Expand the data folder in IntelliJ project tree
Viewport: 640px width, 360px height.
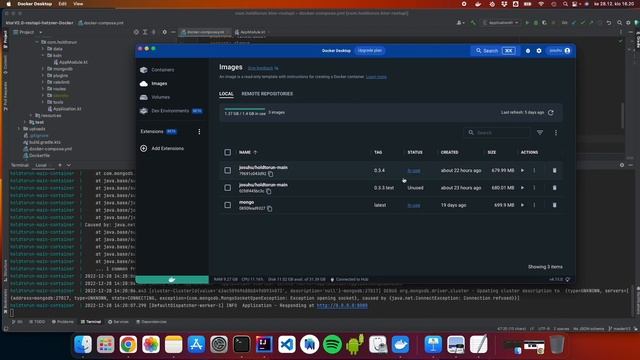[43, 49]
